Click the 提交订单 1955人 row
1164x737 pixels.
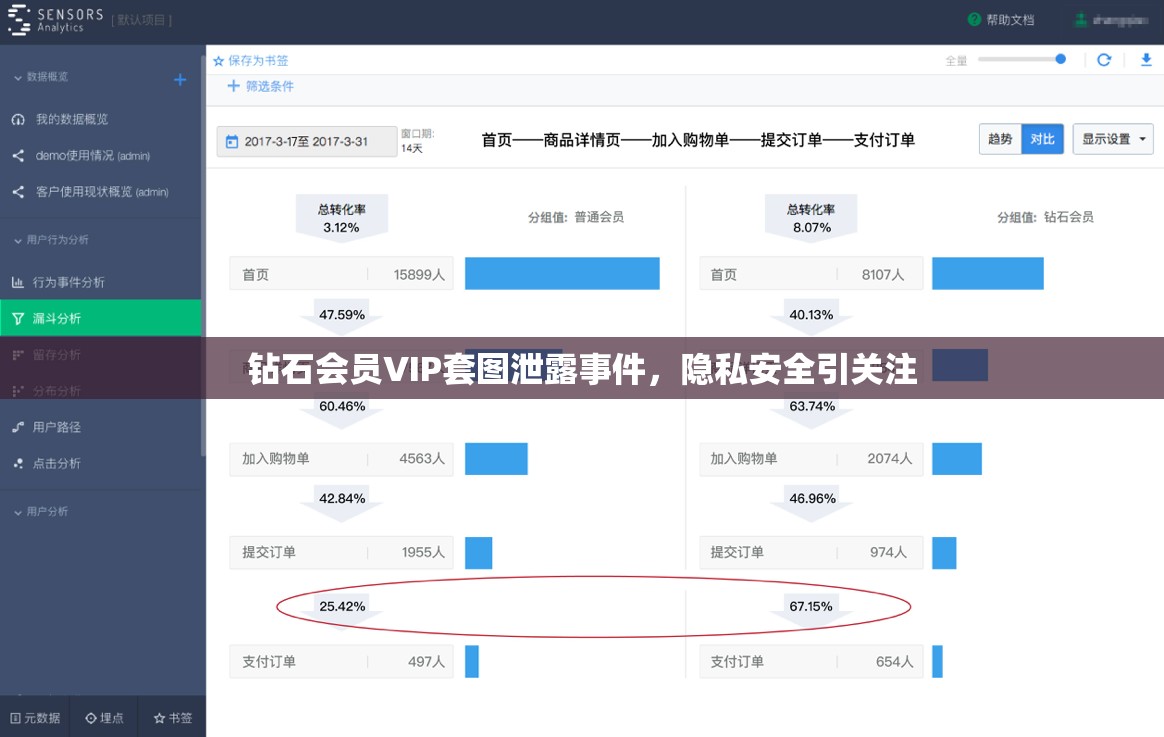pos(341,552)
